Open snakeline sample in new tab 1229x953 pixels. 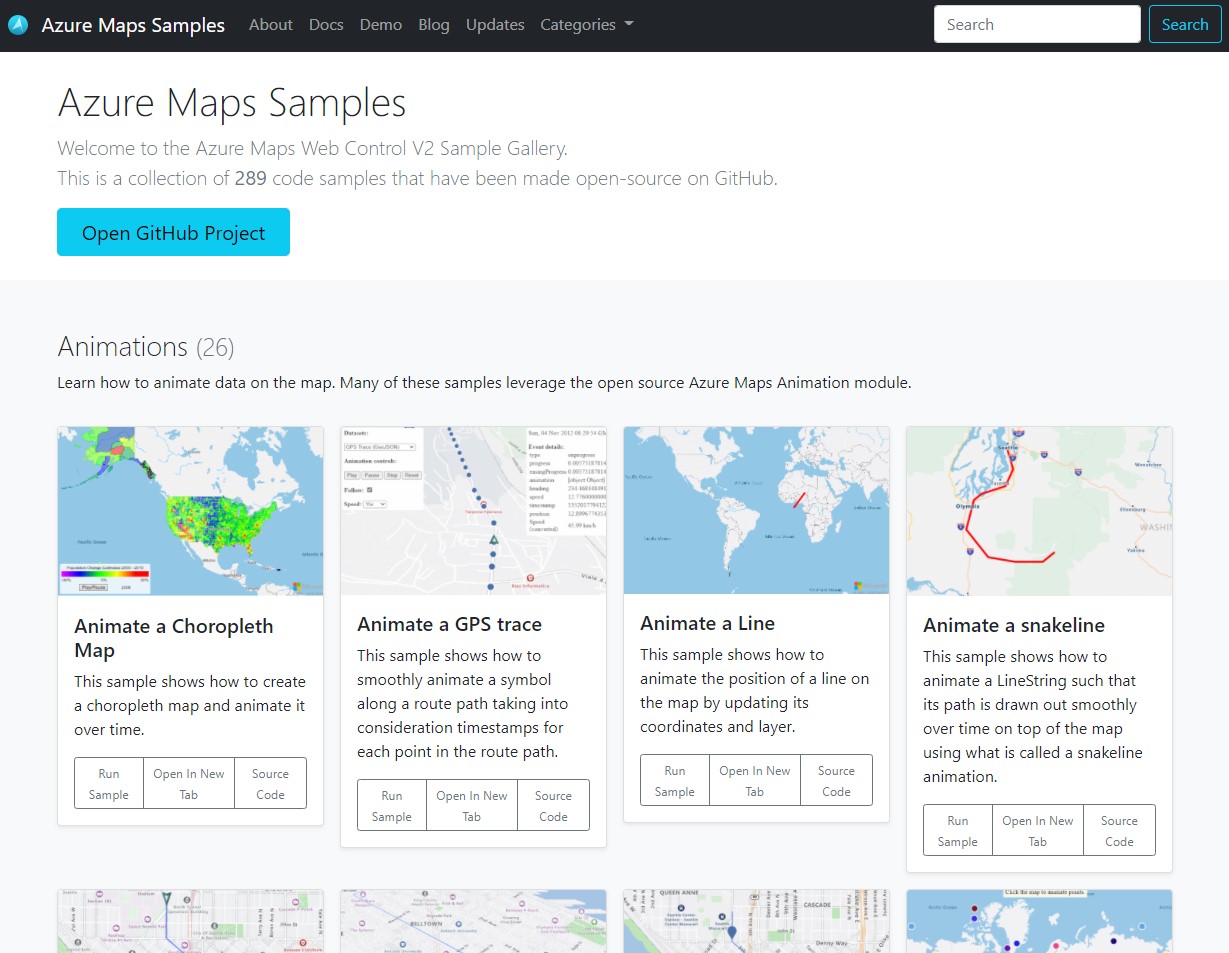[1038, 831]
